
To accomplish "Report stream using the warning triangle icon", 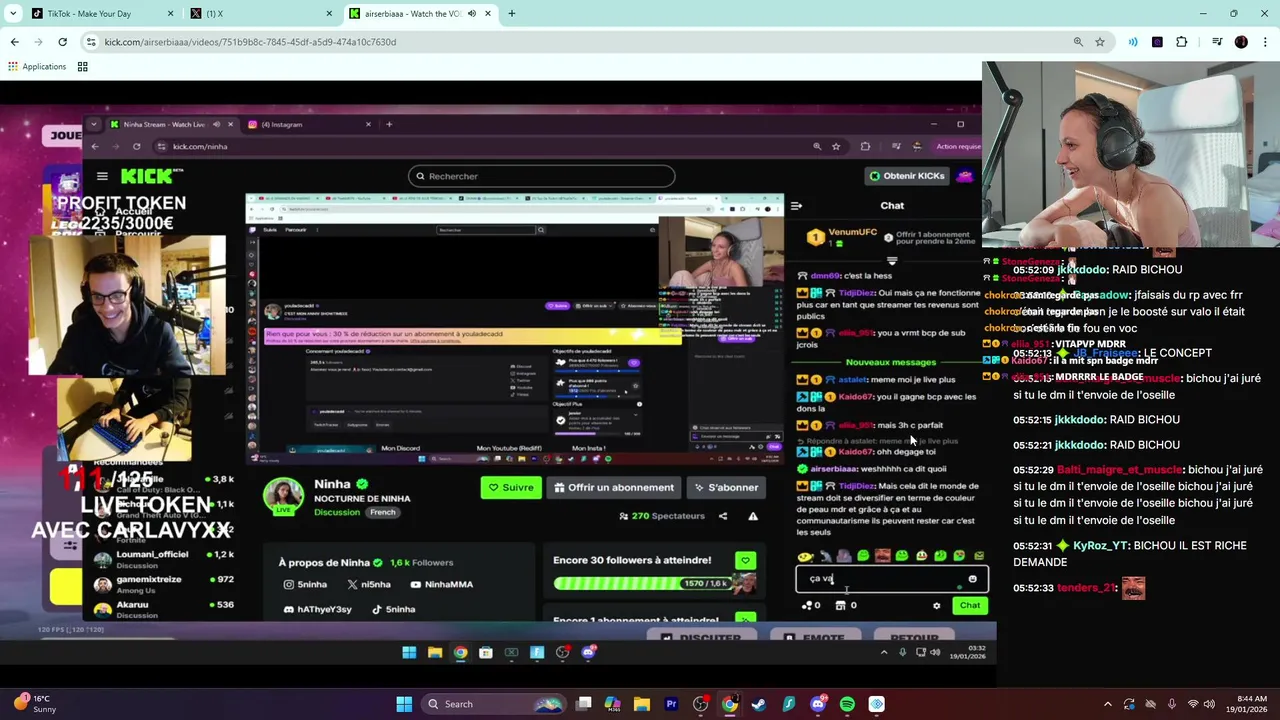I will [753, 516].
